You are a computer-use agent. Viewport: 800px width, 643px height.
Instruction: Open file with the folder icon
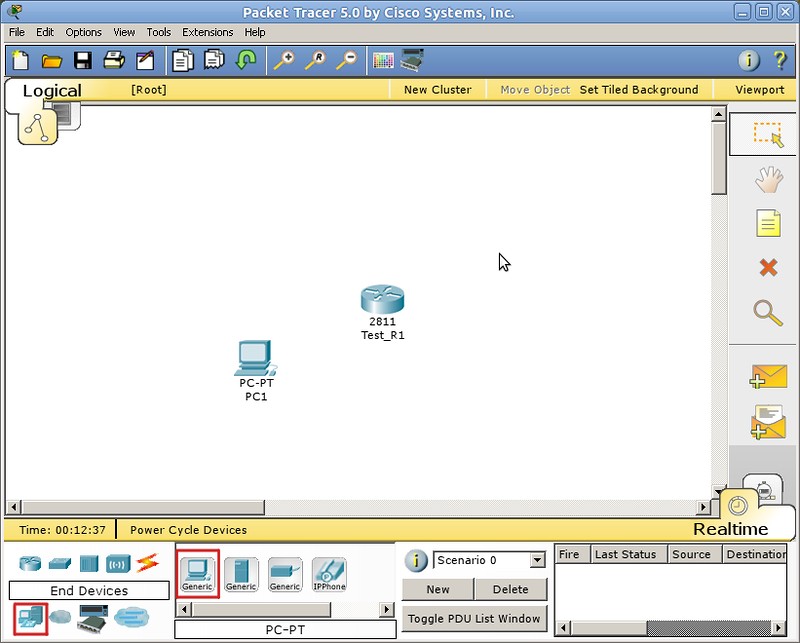(52, 61)
